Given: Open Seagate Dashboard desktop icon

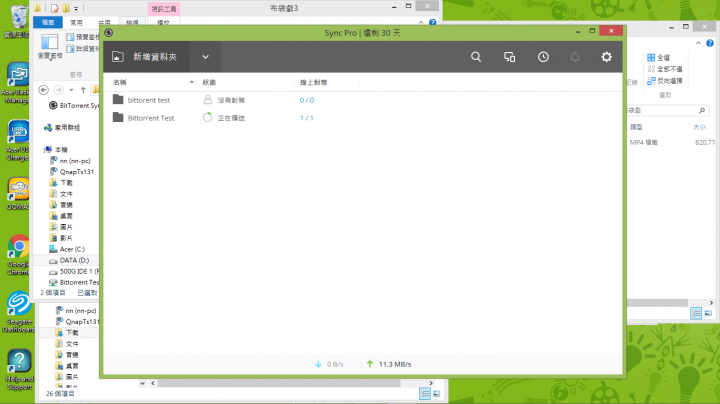Looking at the screenshot, I should (18, 312).
